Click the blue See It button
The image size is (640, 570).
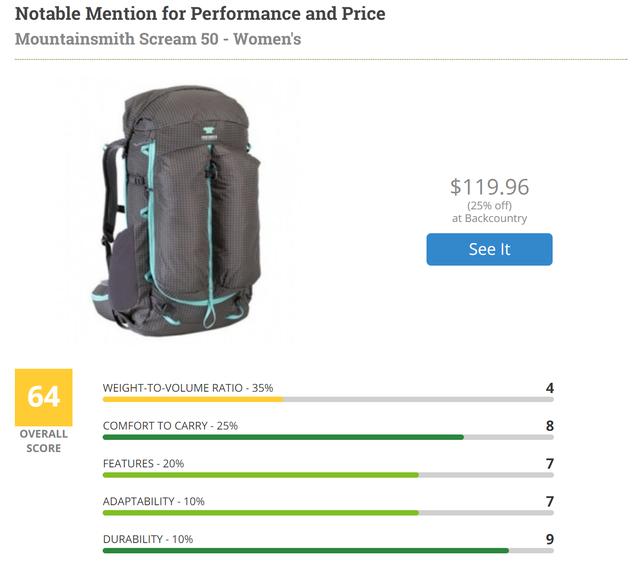(x=489, y=249)
